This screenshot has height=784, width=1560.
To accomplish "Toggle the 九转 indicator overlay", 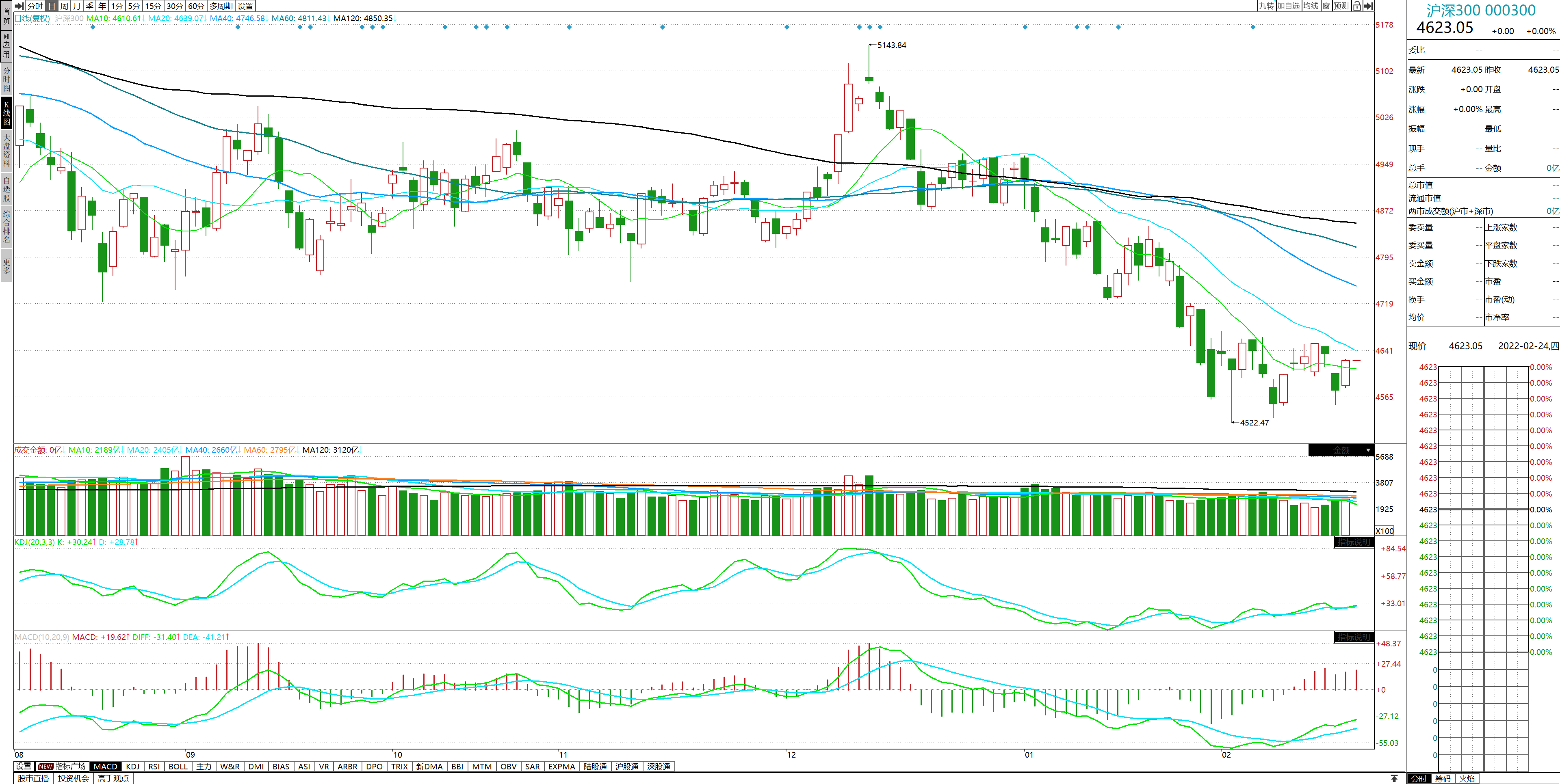I will coord(1266,6).
